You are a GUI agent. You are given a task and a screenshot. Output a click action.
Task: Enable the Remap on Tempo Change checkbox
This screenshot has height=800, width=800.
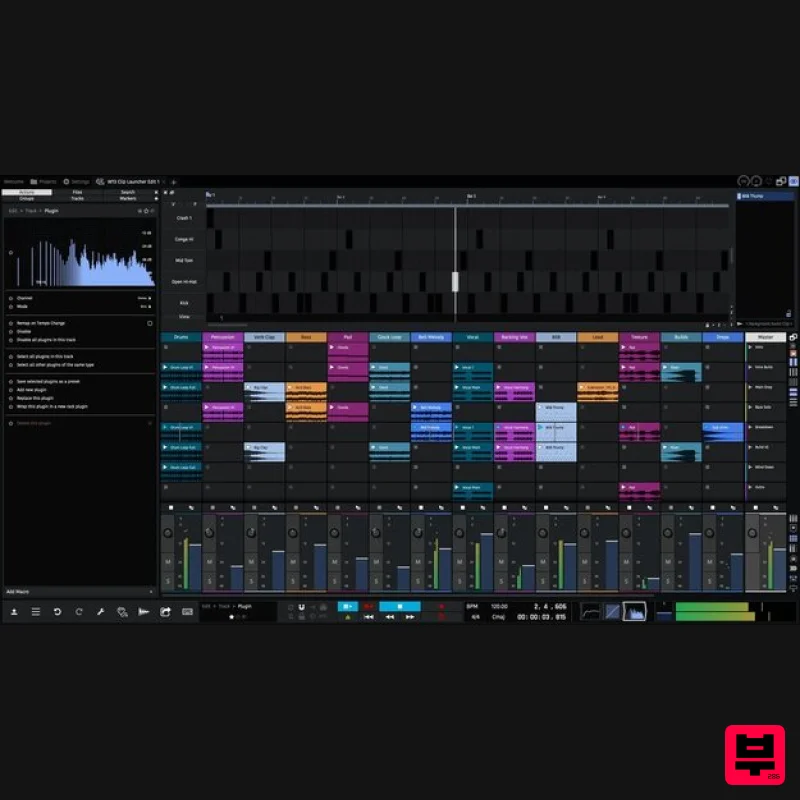pos(150,322)
